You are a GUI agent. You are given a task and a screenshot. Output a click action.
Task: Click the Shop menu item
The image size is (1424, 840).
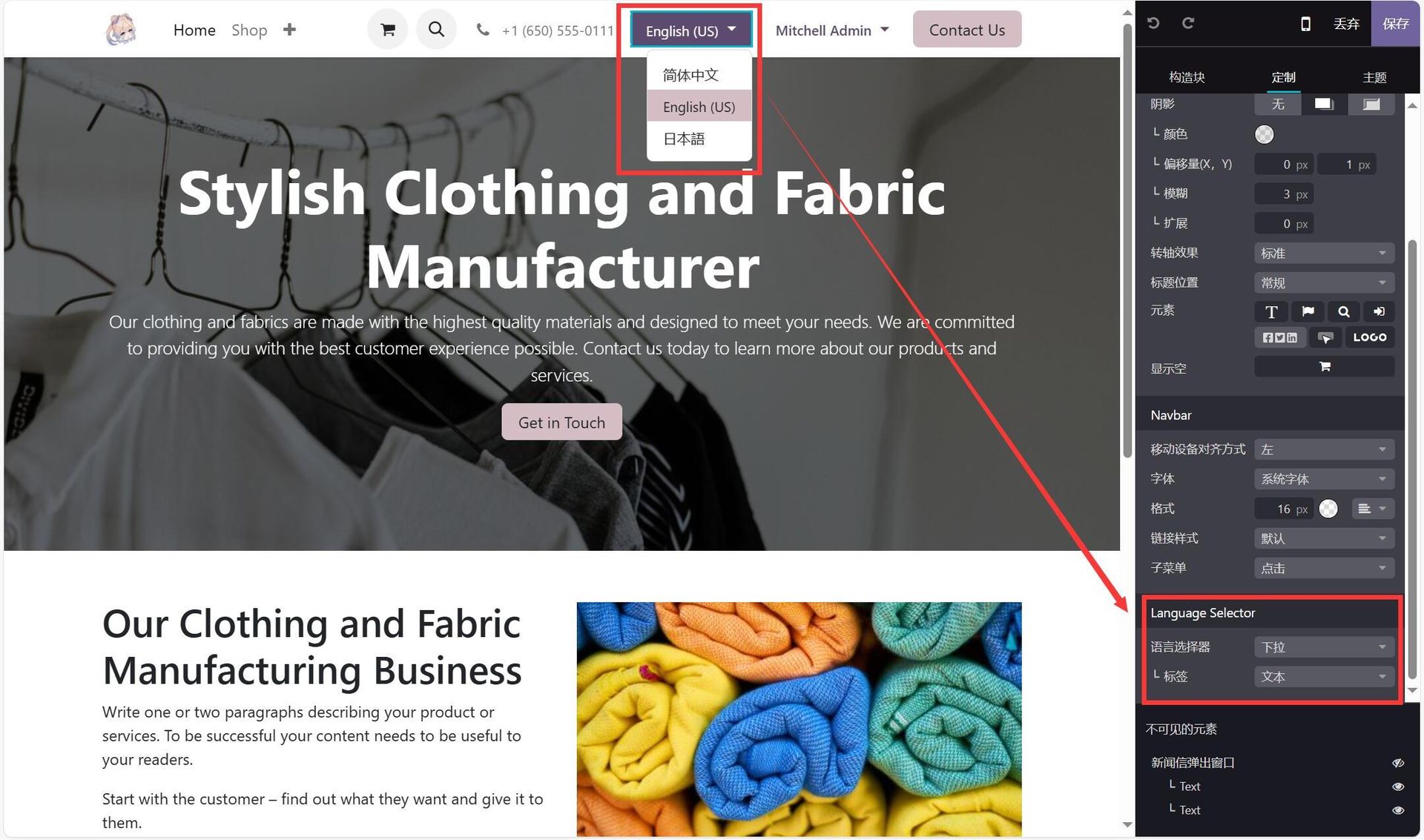(x=249, y=30)
